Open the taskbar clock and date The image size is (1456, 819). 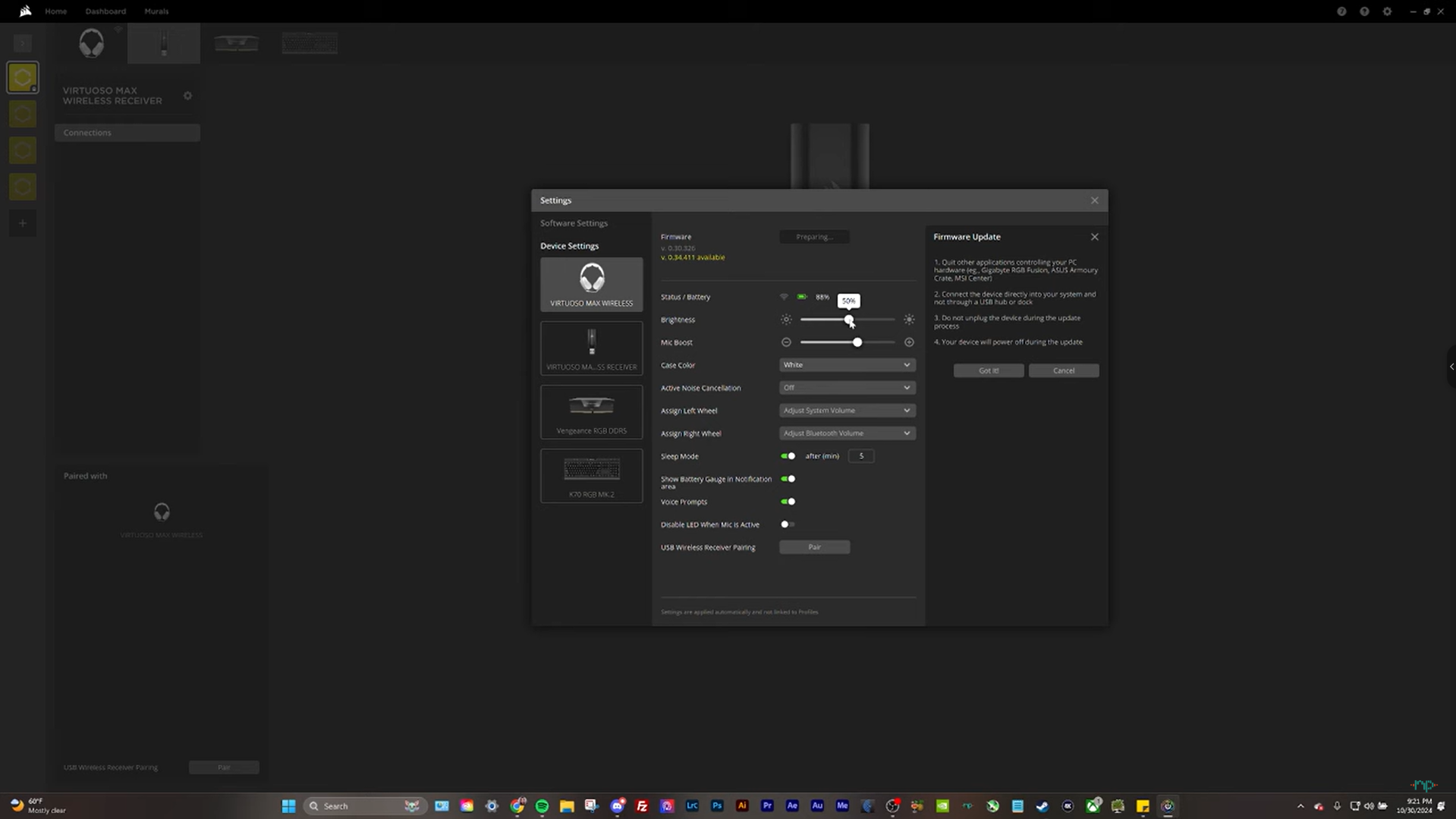coord(1415,806)
